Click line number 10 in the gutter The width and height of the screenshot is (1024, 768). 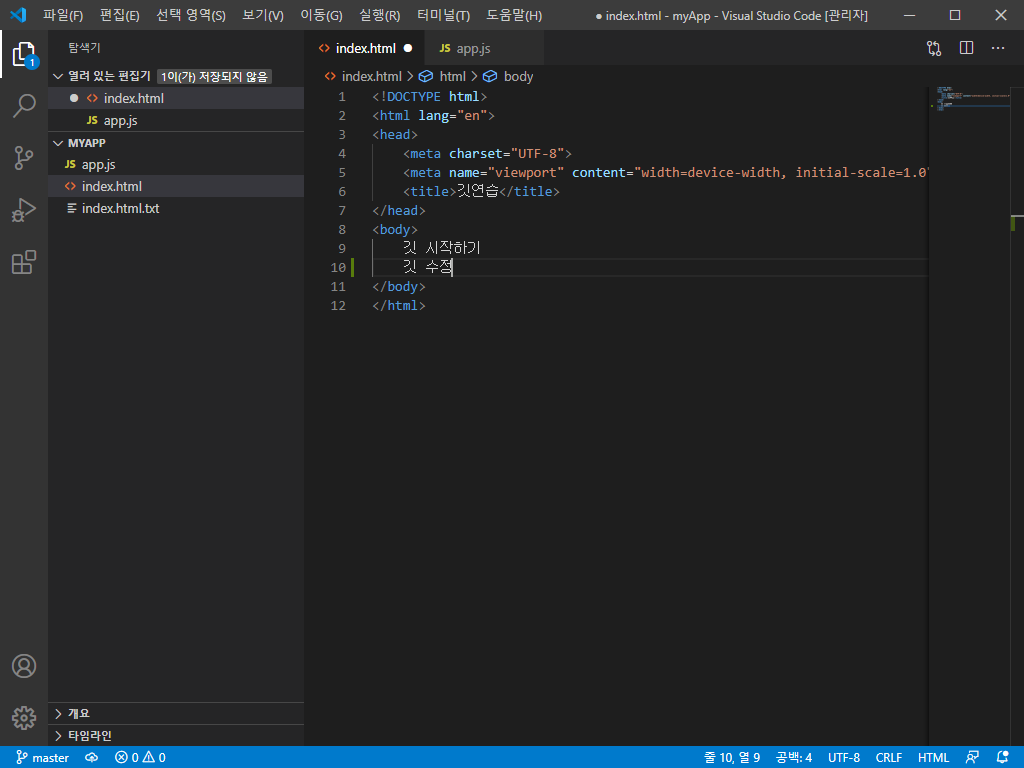coord(338,267)
